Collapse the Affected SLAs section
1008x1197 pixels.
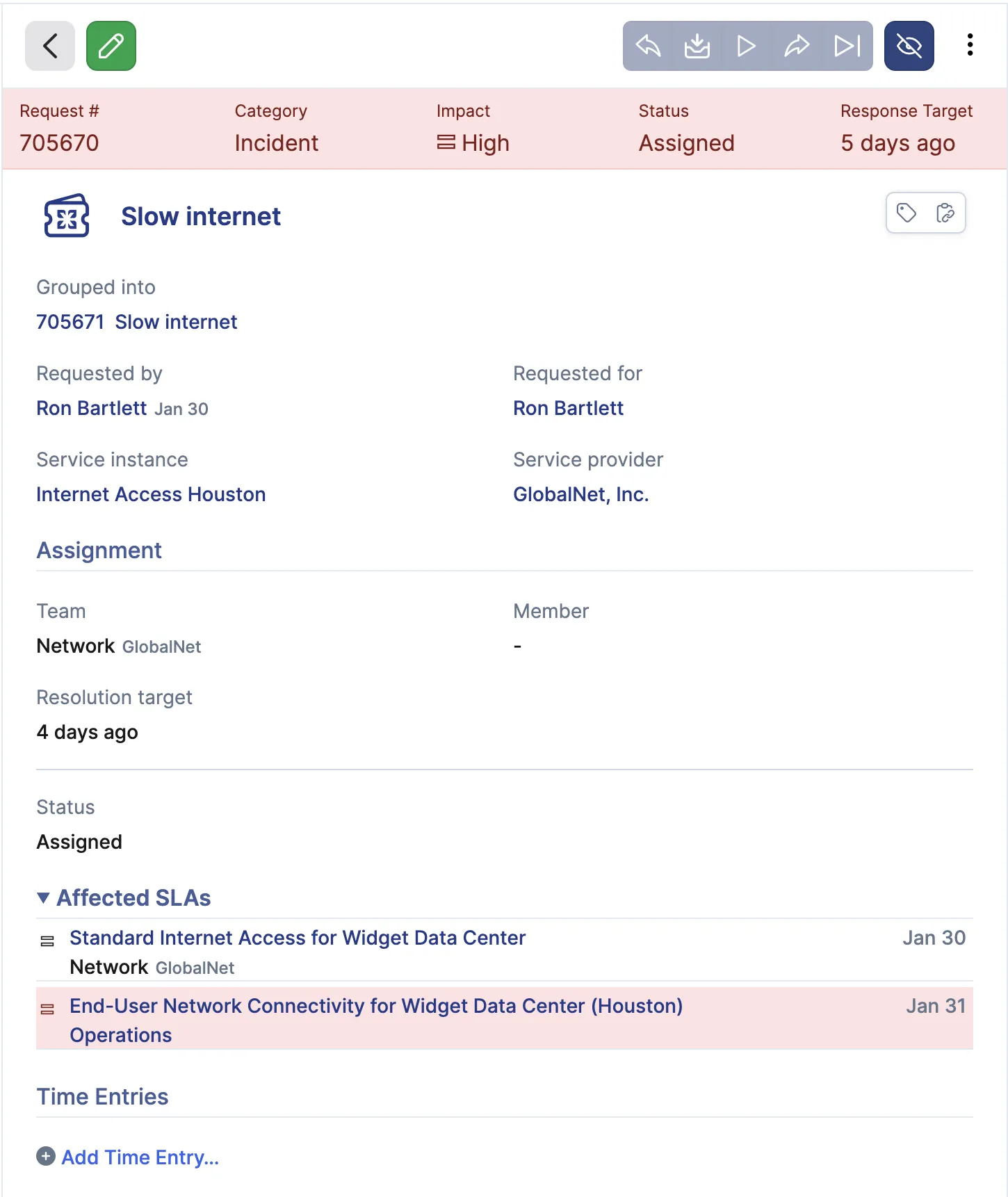coord(43,897)
